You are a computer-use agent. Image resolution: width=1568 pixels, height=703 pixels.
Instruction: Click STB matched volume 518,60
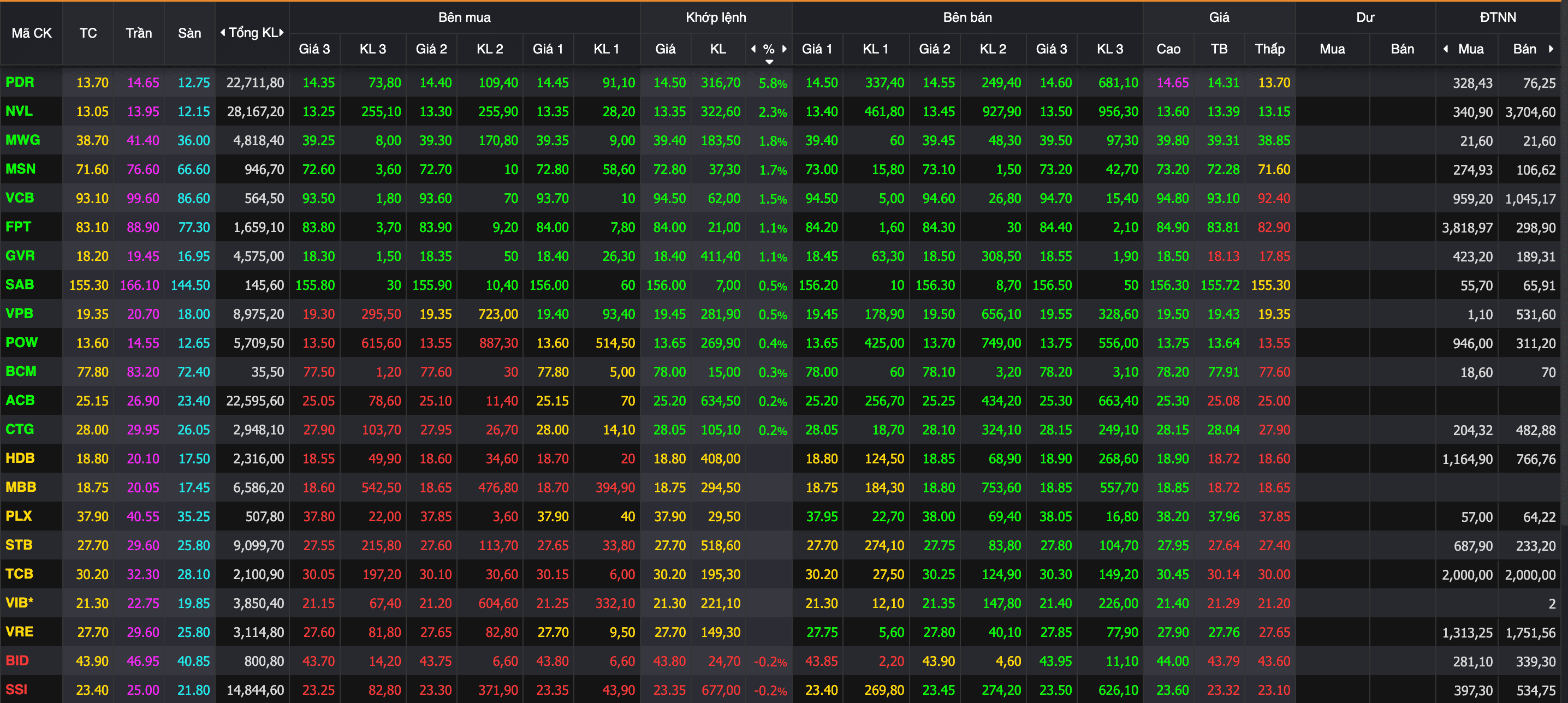721,545
